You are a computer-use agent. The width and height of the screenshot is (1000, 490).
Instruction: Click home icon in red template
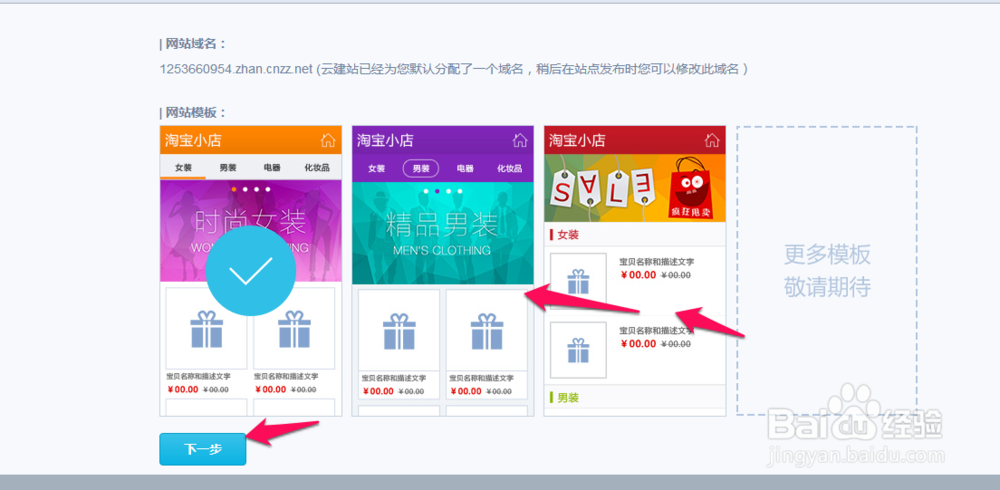click(712, 140)
